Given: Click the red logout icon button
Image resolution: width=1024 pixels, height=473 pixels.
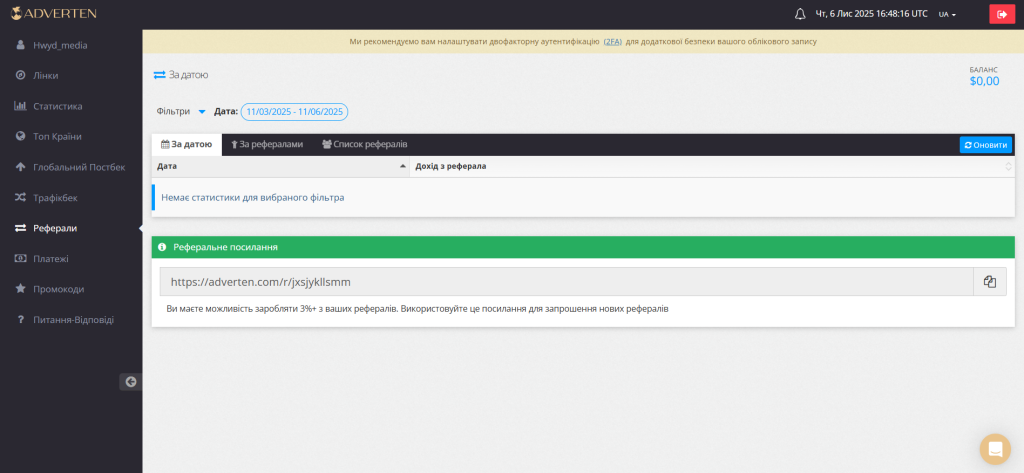Looking at the screenshot, I should 1000,14.
